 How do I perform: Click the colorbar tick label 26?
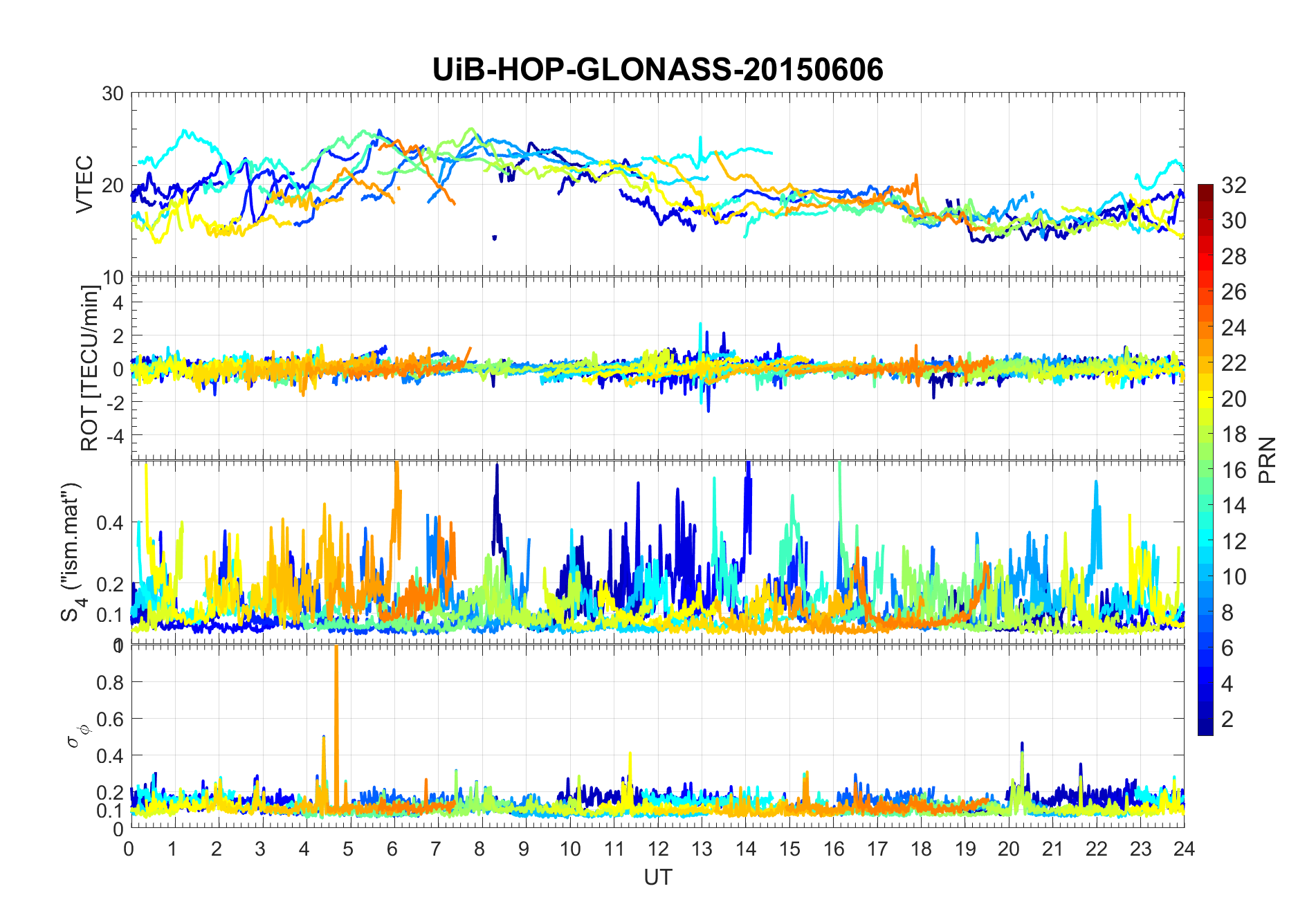click(x=1234, y=292)
